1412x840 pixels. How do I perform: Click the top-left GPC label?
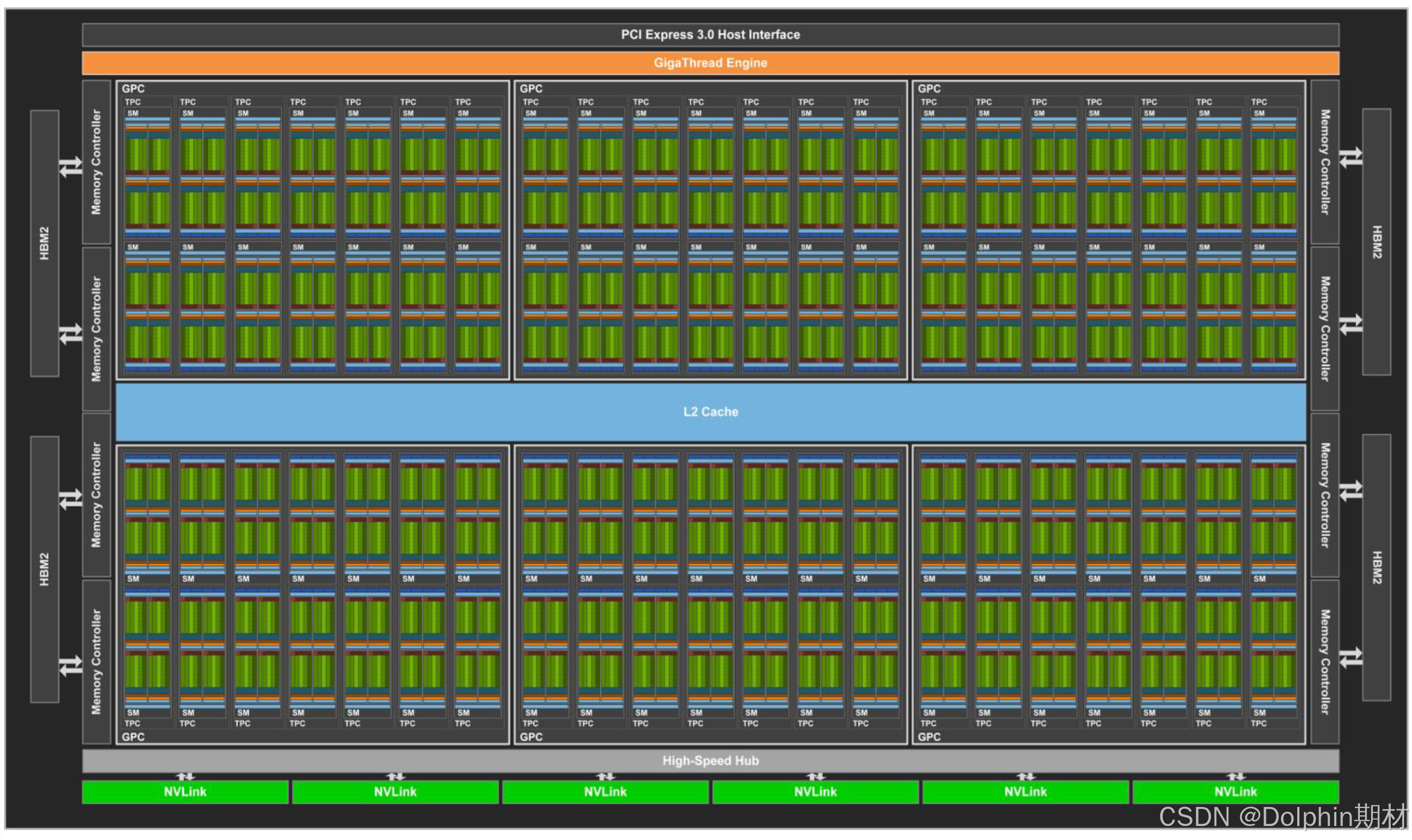(x=133, y=89)
